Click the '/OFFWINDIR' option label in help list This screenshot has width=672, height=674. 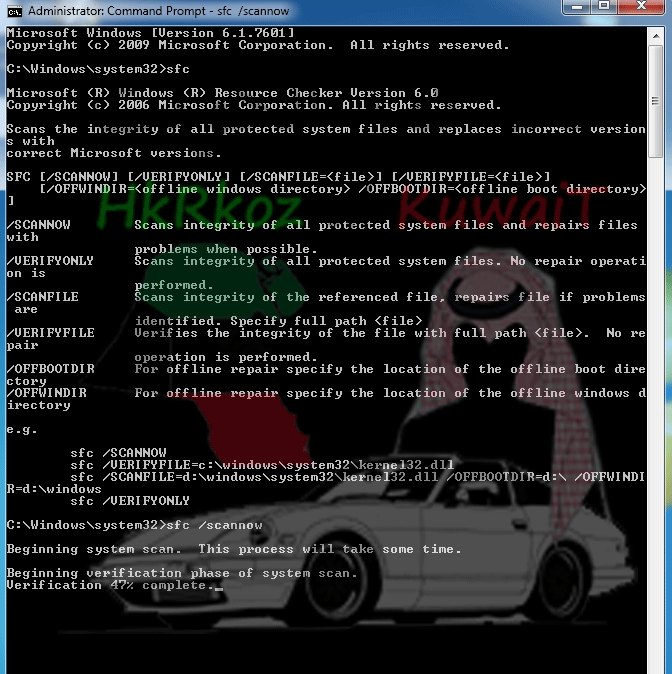(46, 394)
